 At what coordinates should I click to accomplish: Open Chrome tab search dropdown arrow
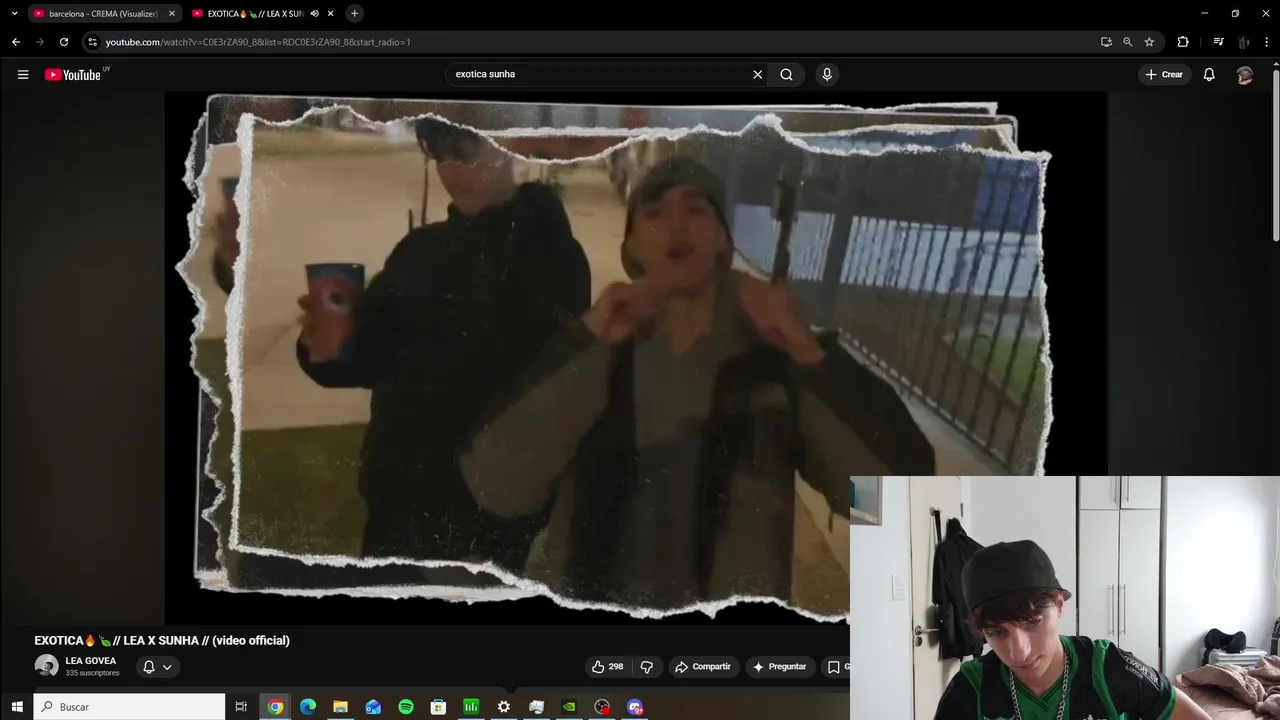[x=14, y=14]
